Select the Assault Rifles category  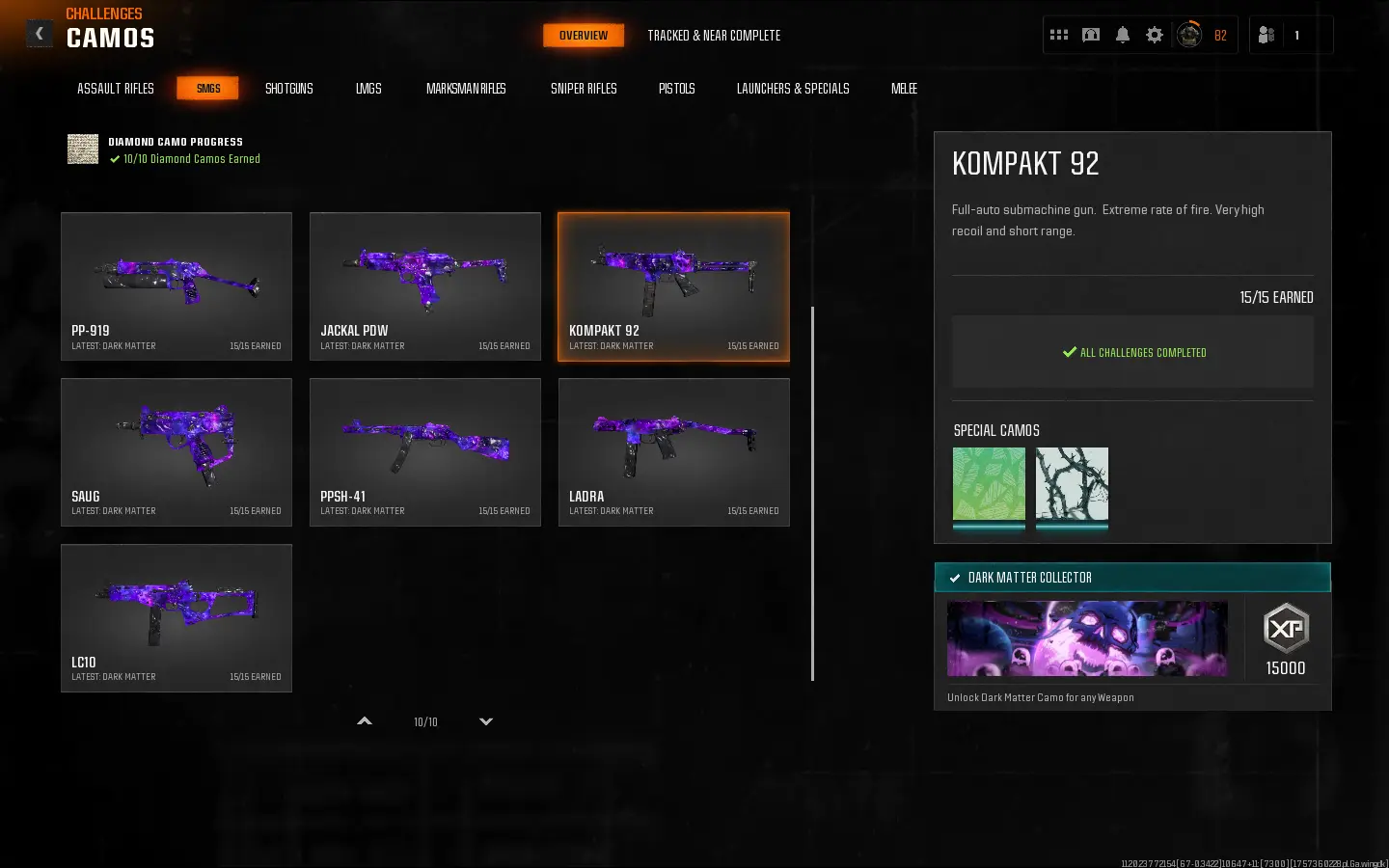click(116, 89)
